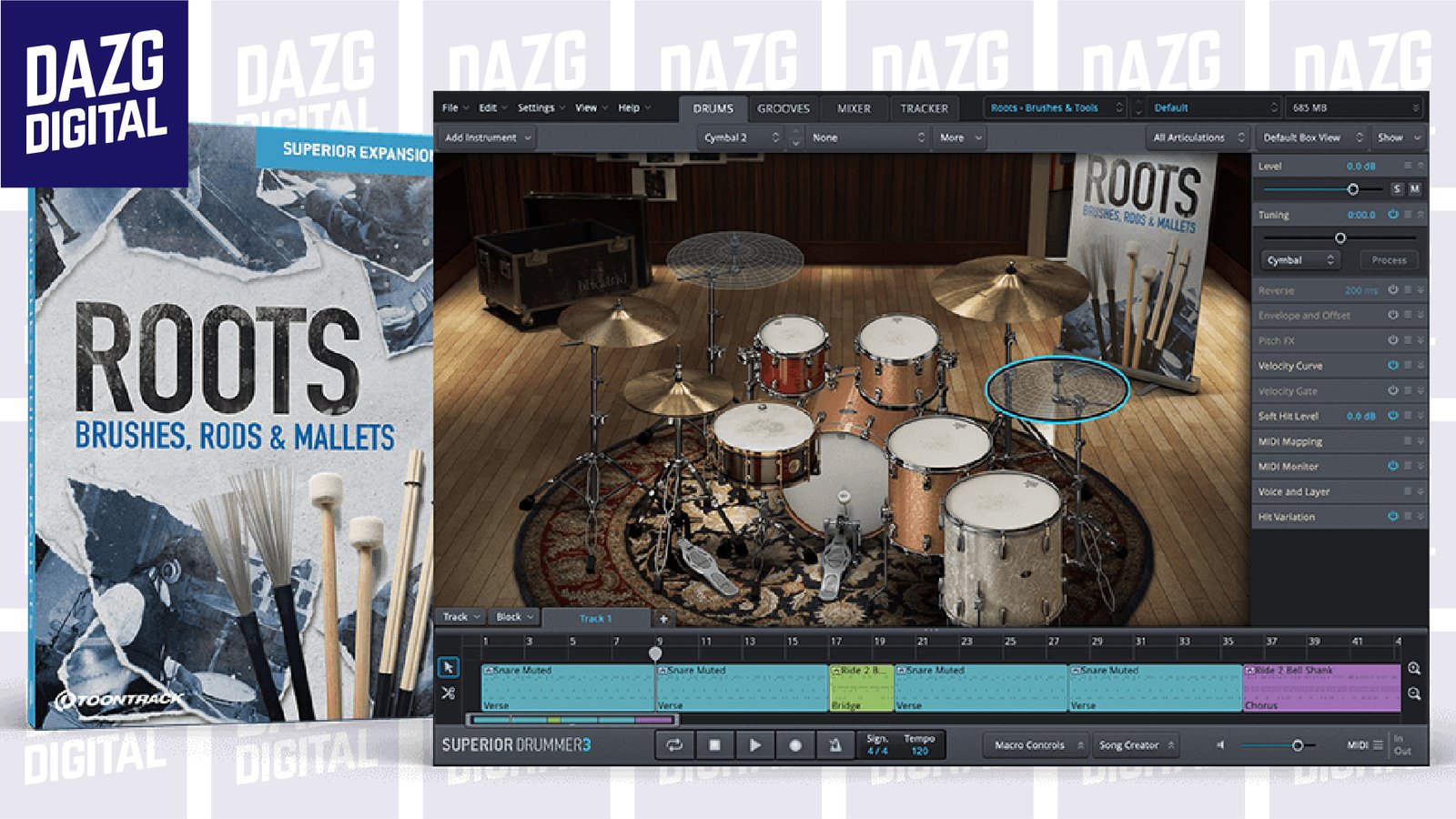This screenshot has width=1456, height=819.
Task: Select the arrow pointer tool
Action: pos(448,668)
